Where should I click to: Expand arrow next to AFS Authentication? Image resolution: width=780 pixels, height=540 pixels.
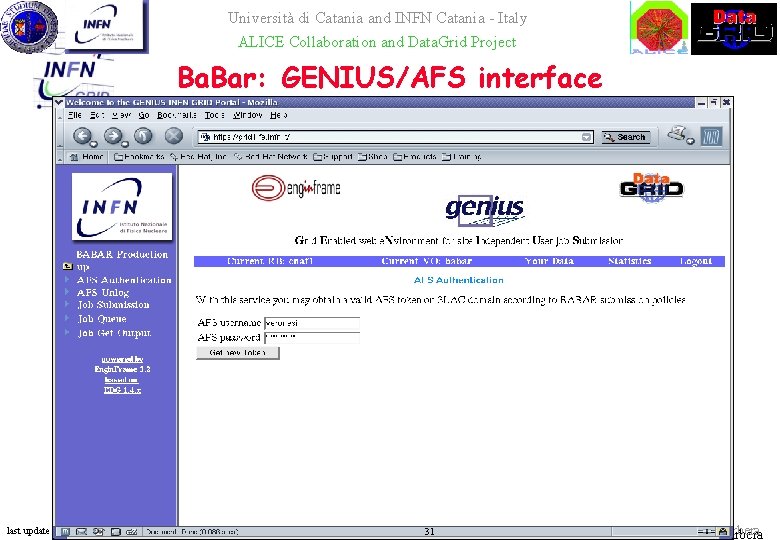coord(67,279)
